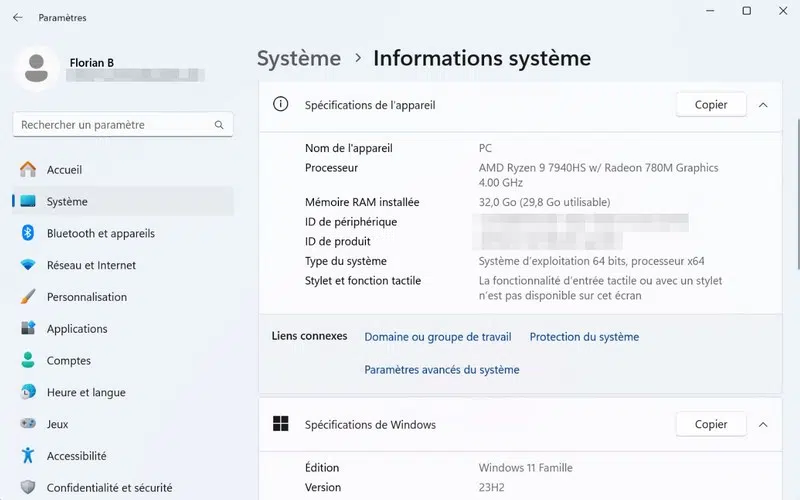Open Confidentialité et sécurité settings
Screen dimensions: 800x500
pos(109,488)
